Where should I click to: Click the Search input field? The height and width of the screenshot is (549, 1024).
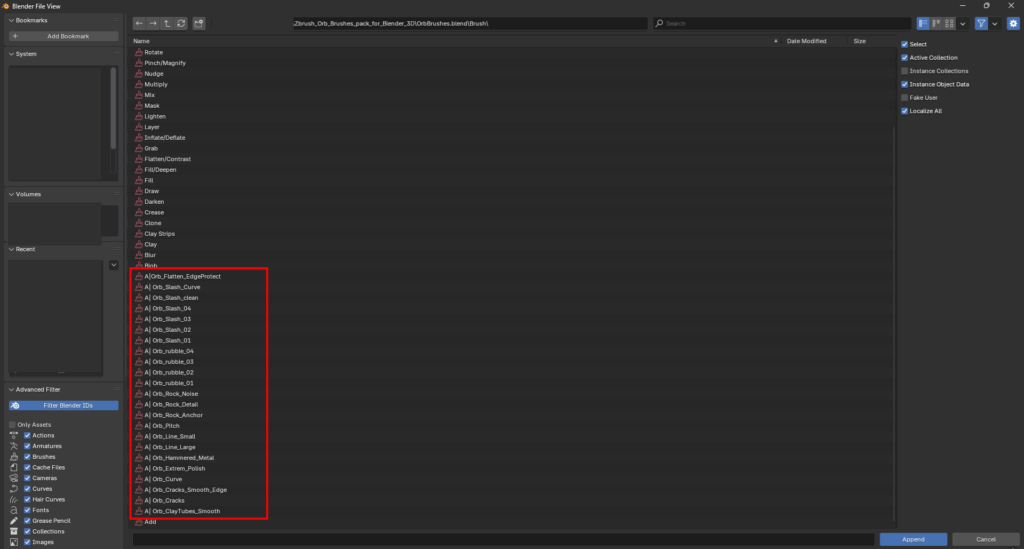click(782, 24)
